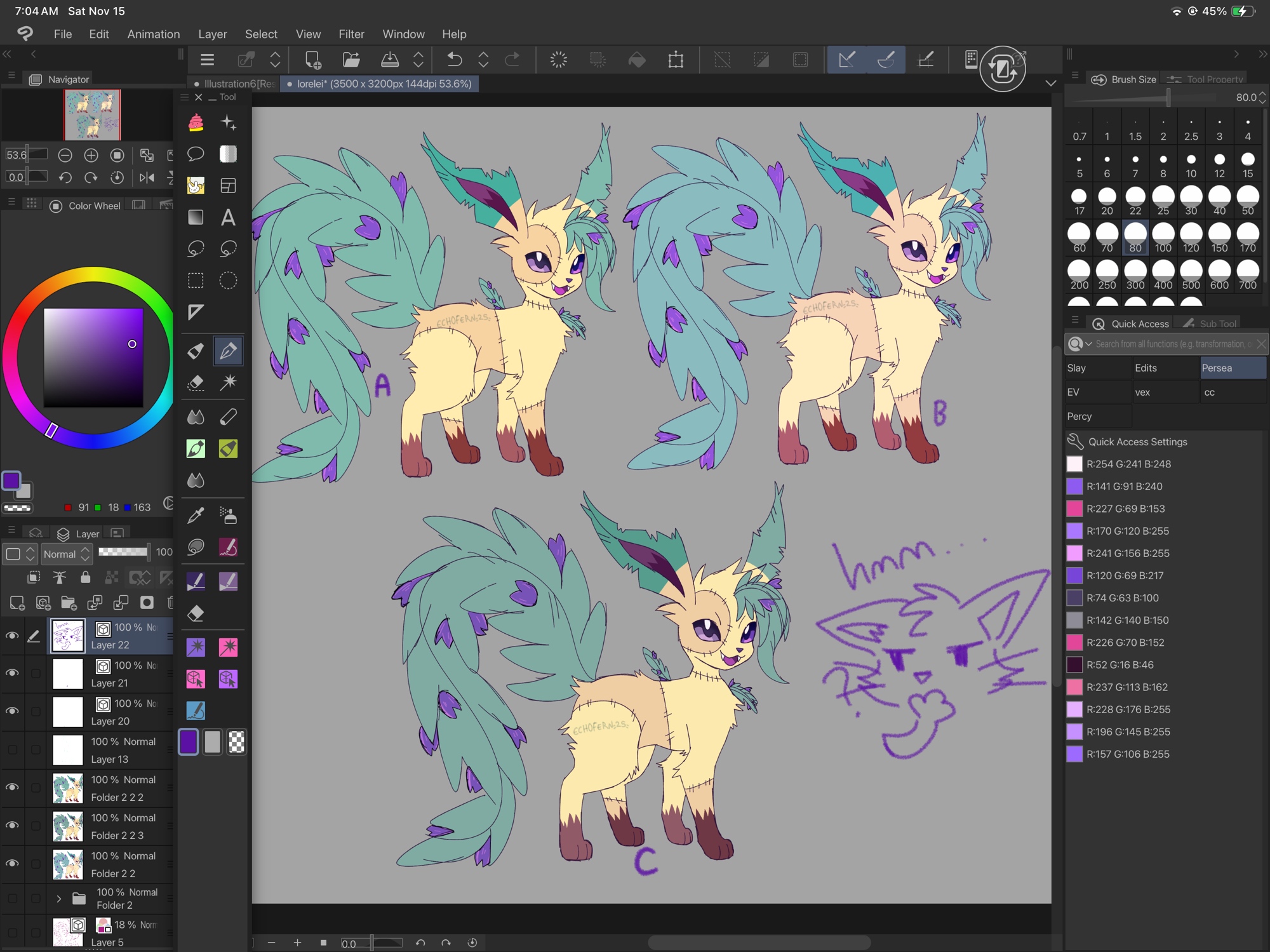Toggle visibility of Folder 2 2 3

[12, 826]
